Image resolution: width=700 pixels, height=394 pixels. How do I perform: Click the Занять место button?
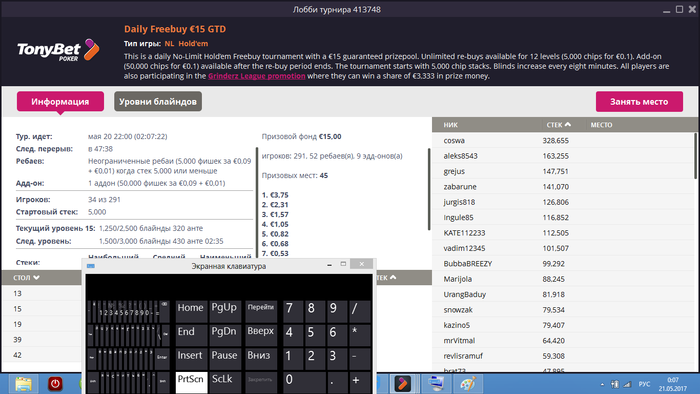coord(639,102)
